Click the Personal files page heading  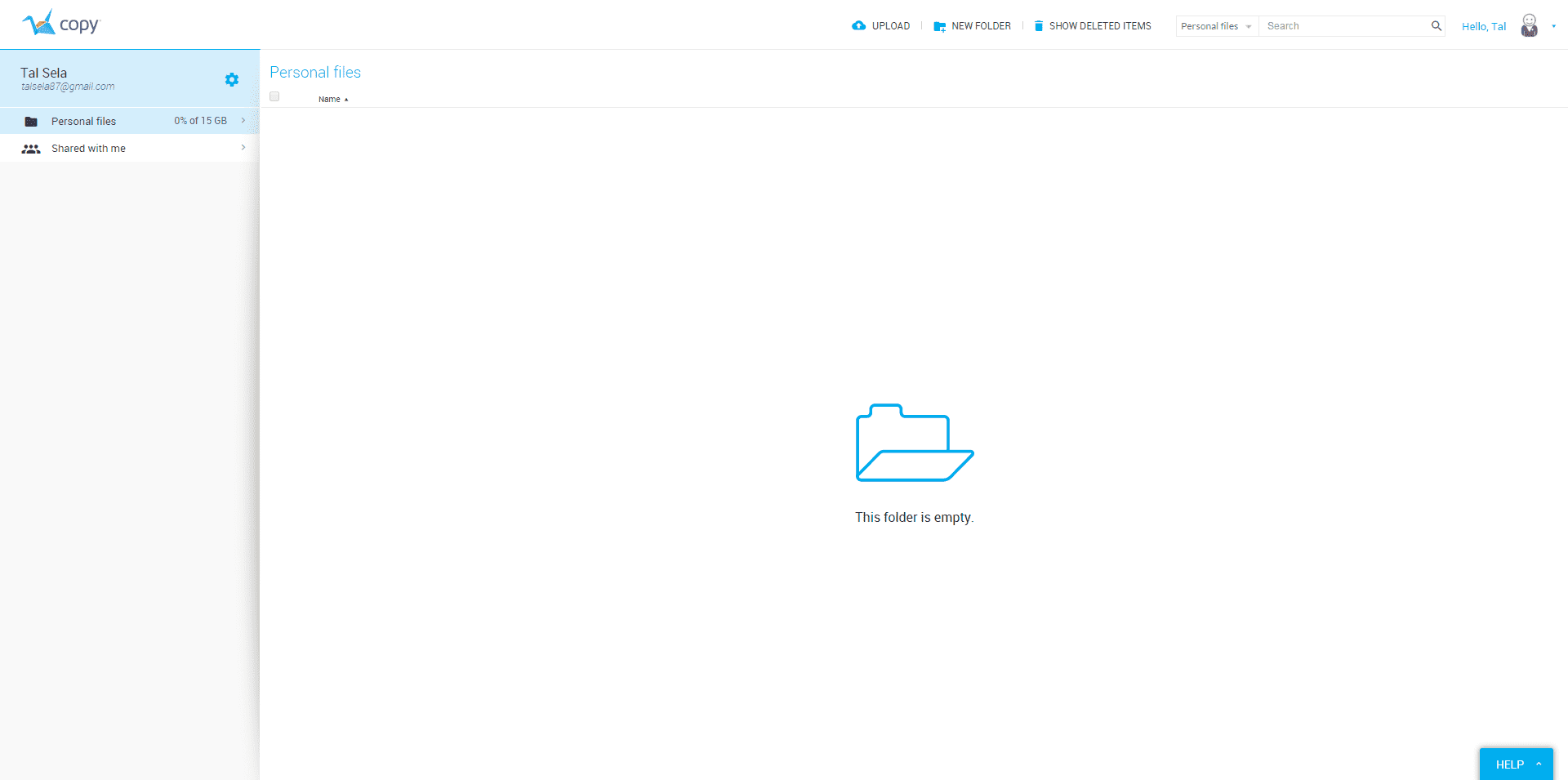point(315,72)
